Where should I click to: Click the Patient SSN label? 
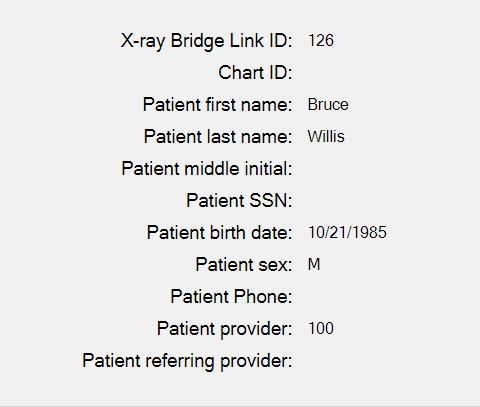tap(239, 200)
